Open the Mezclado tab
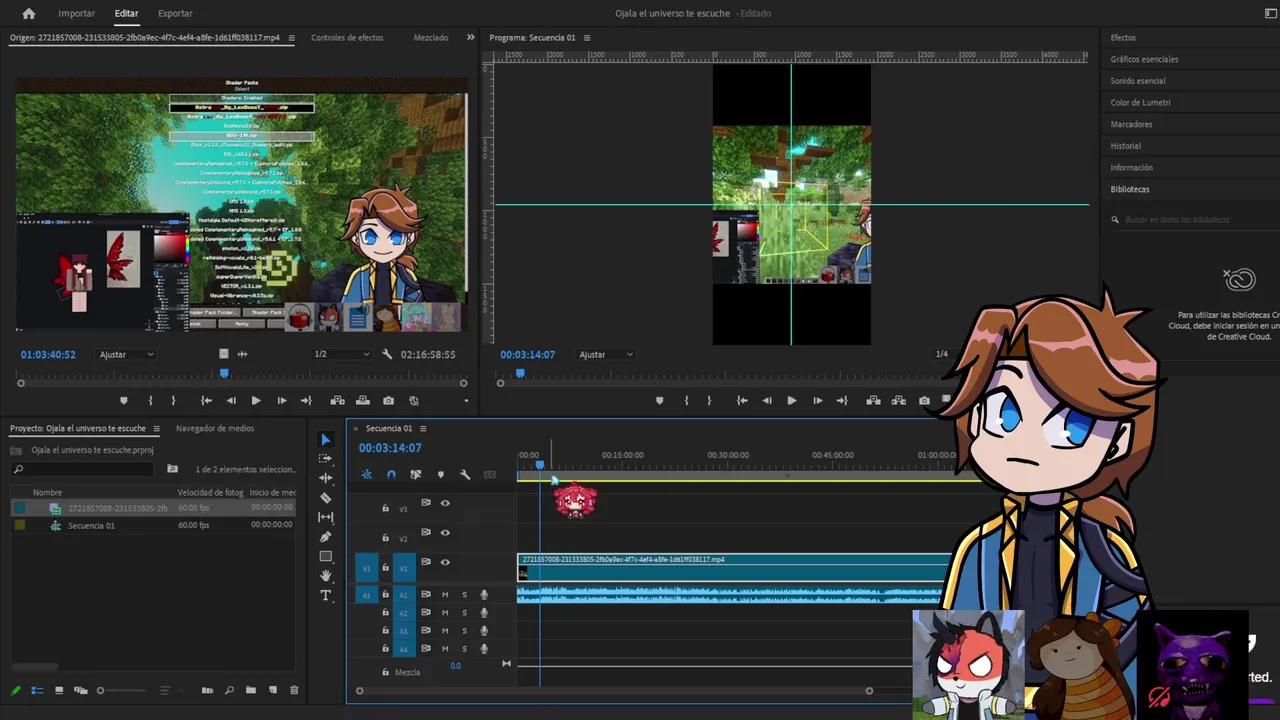The image size is (1280, 720). [431, 38]
